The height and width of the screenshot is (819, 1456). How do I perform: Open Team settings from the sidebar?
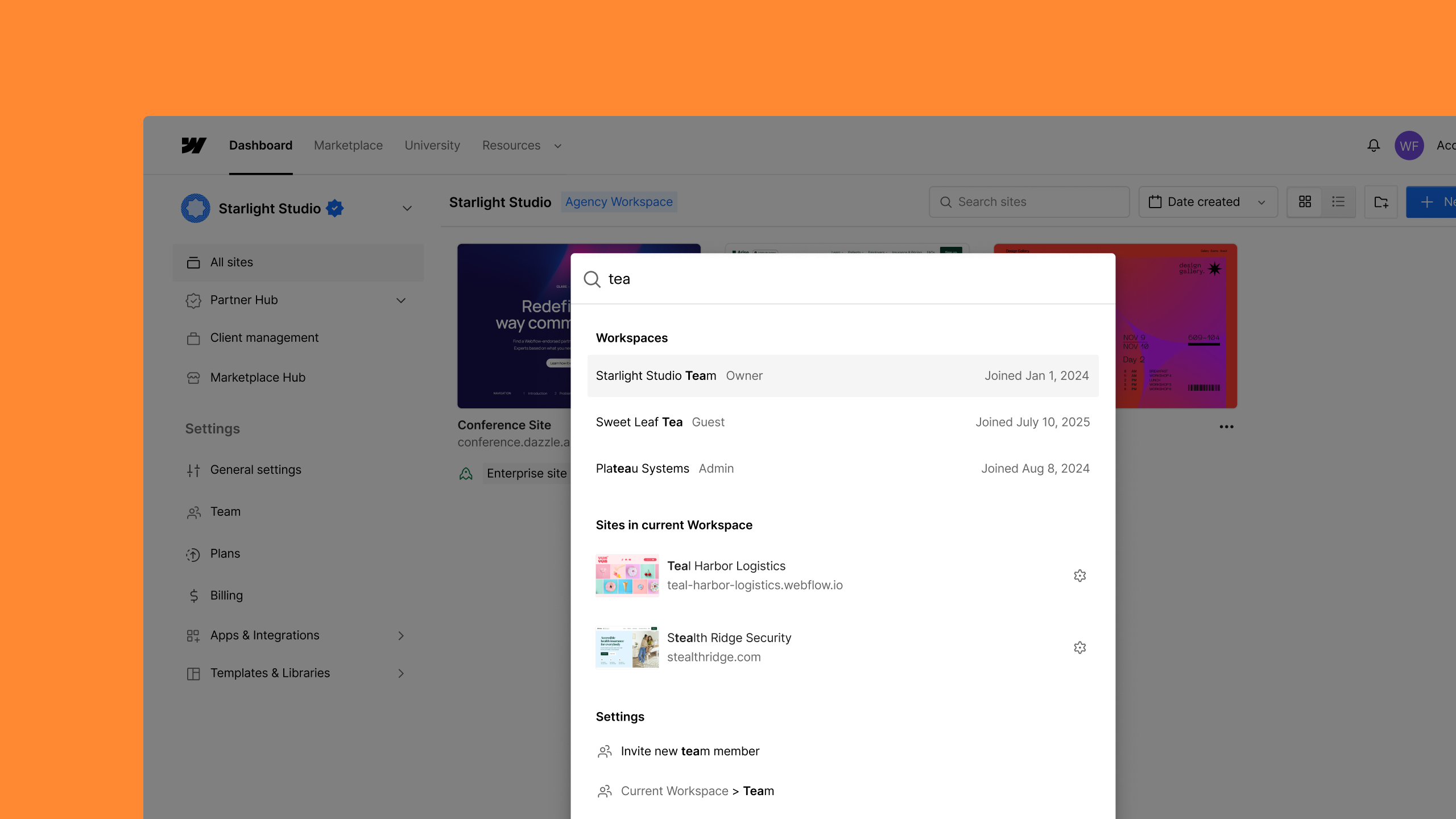(225, 511)
